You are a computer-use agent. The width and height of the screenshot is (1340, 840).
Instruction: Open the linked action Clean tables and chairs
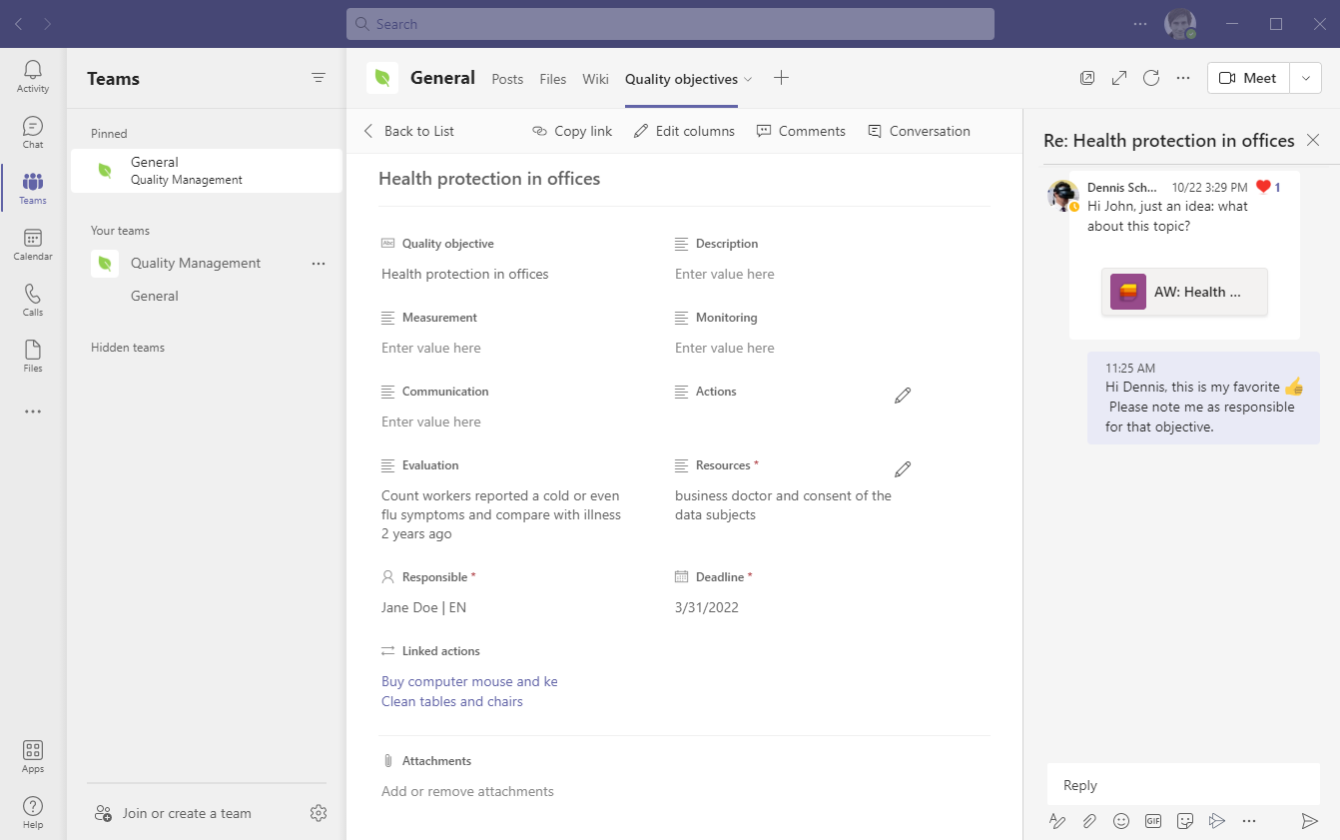(x=451, y=701)
